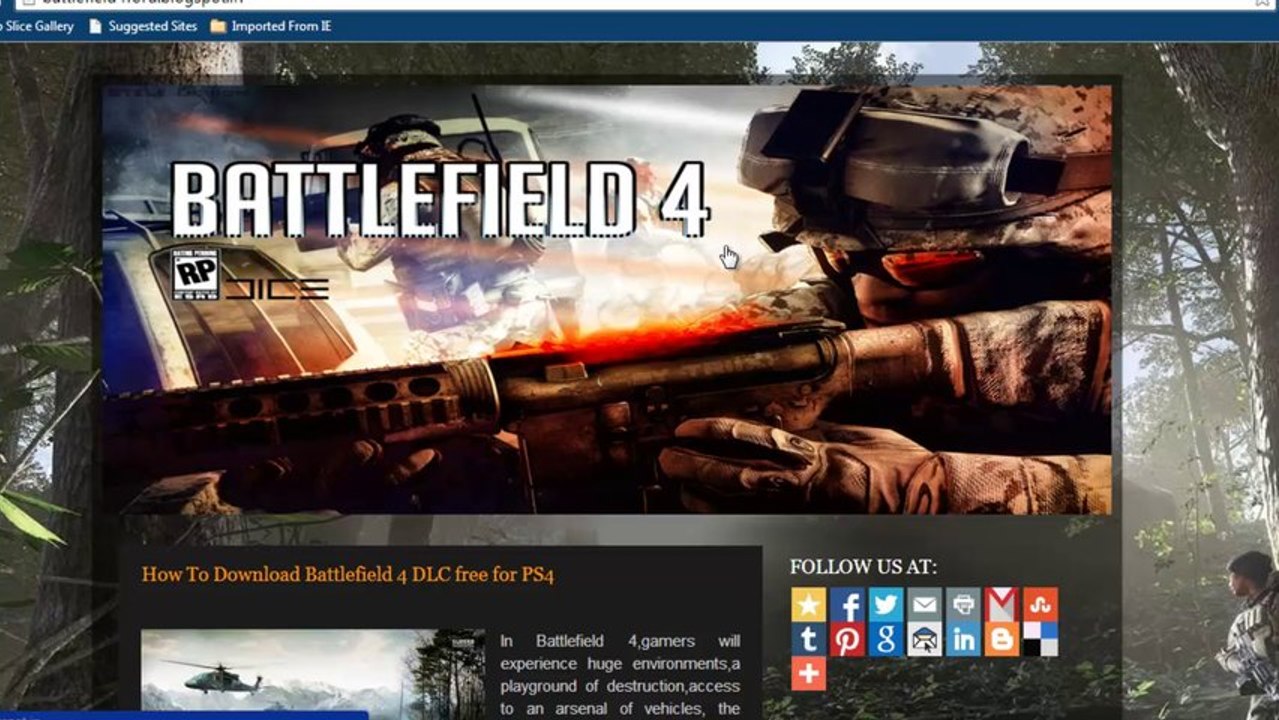Click the gray envelope Email icon

pyautogui.click(x=924, y=604)
